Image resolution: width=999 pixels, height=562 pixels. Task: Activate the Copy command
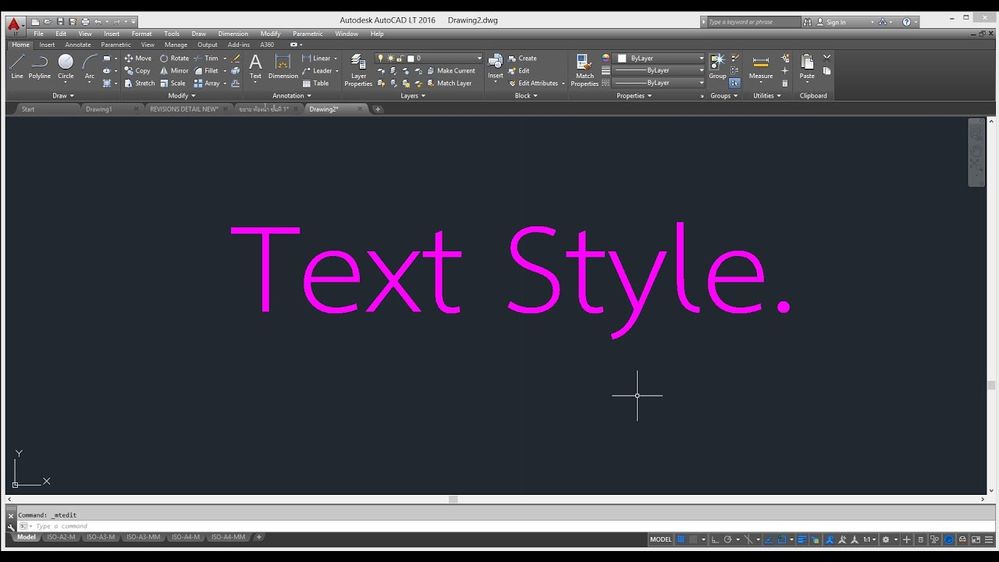pyautogui.click(x=138, y=71)
